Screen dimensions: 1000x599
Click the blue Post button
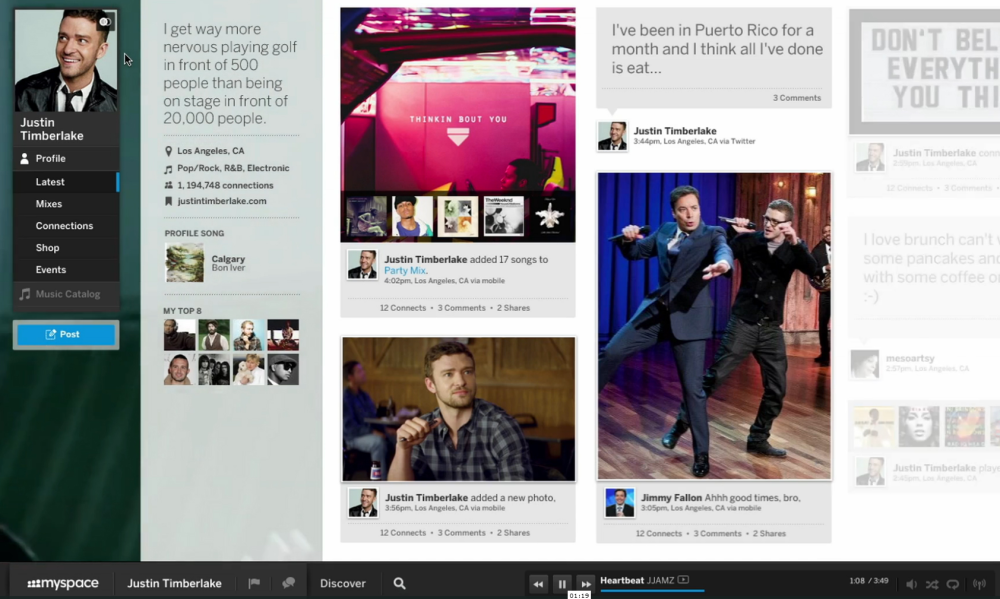pos(66,334)
